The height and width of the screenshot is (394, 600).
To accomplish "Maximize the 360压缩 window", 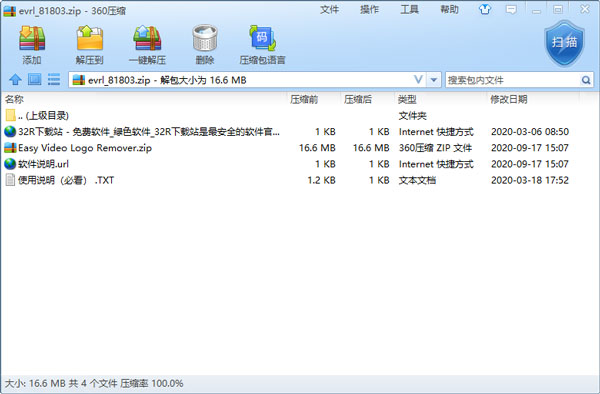I will [x=558, y=10].
